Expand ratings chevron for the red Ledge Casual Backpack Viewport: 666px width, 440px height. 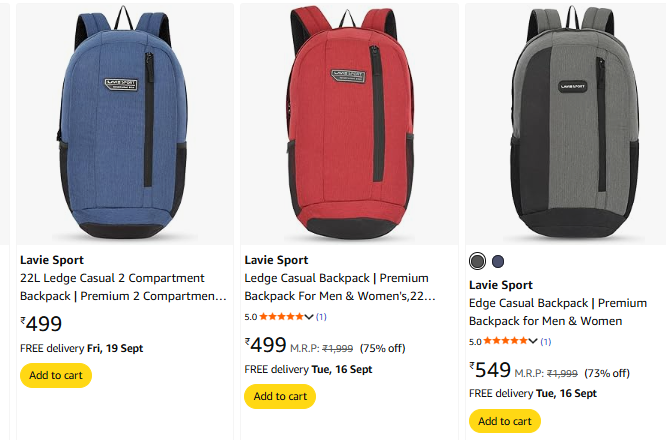click(308, 317)
